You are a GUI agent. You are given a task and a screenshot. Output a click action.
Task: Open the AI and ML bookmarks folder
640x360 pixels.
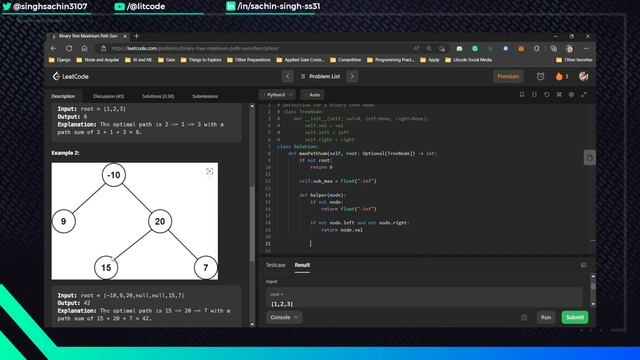138,60
